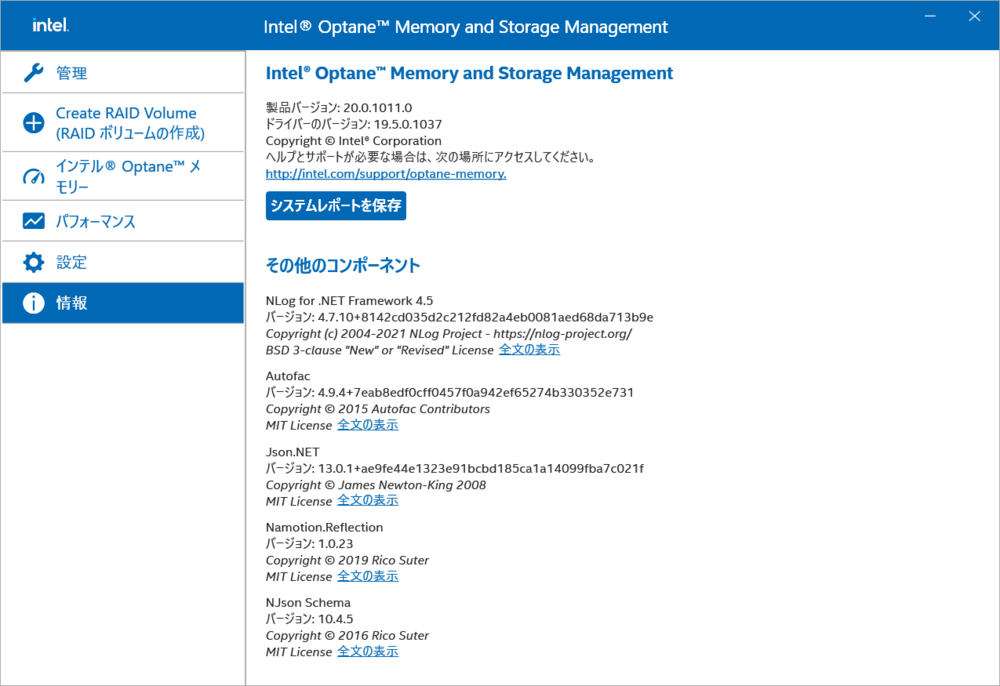Click Copyright © 2019 Rico Suter text
Viewport: 1000px width, 686px height.
pyautogui.click(x=347, y=560)
